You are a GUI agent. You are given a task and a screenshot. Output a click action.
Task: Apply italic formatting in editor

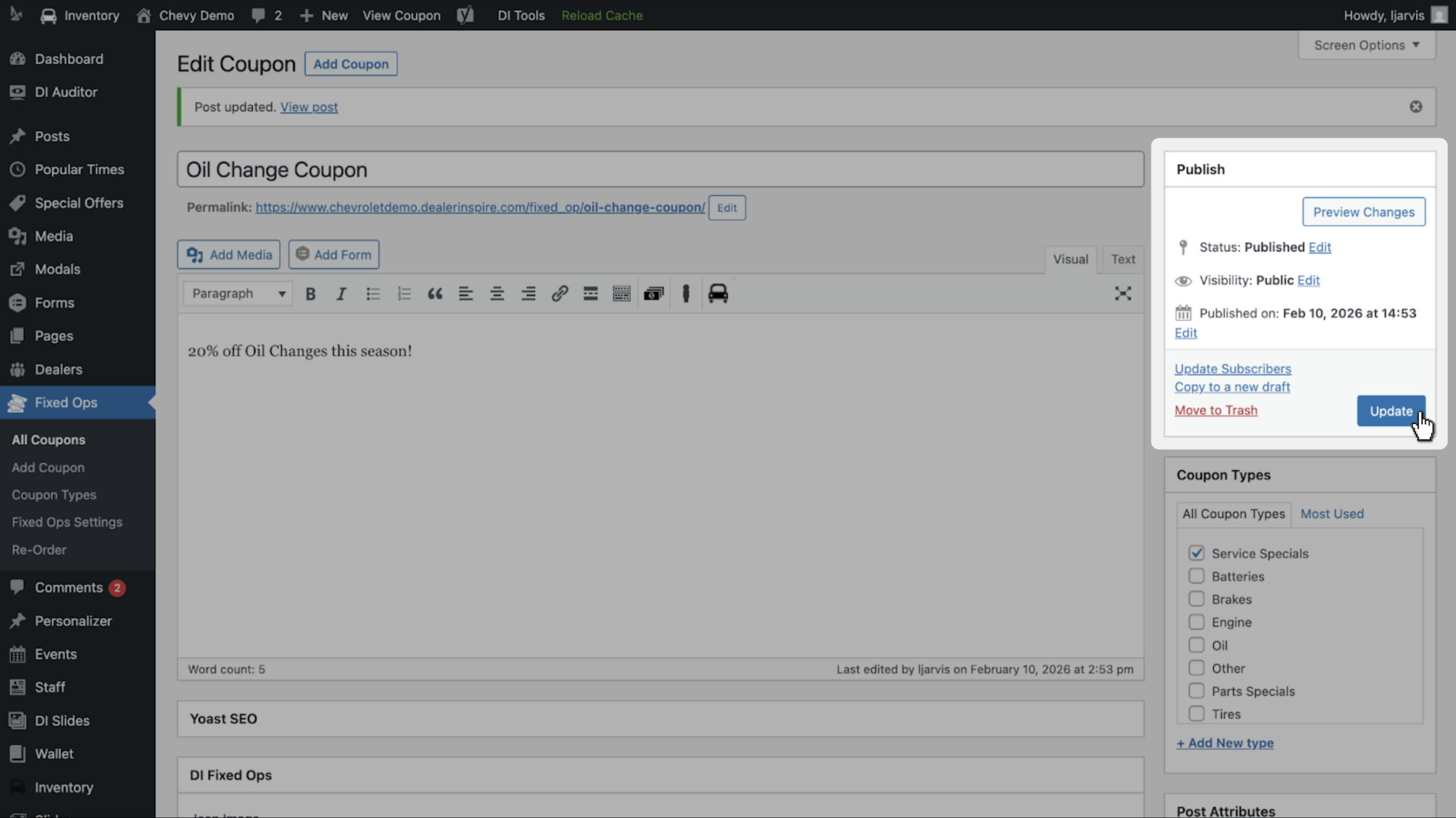(x=341, y=293)
